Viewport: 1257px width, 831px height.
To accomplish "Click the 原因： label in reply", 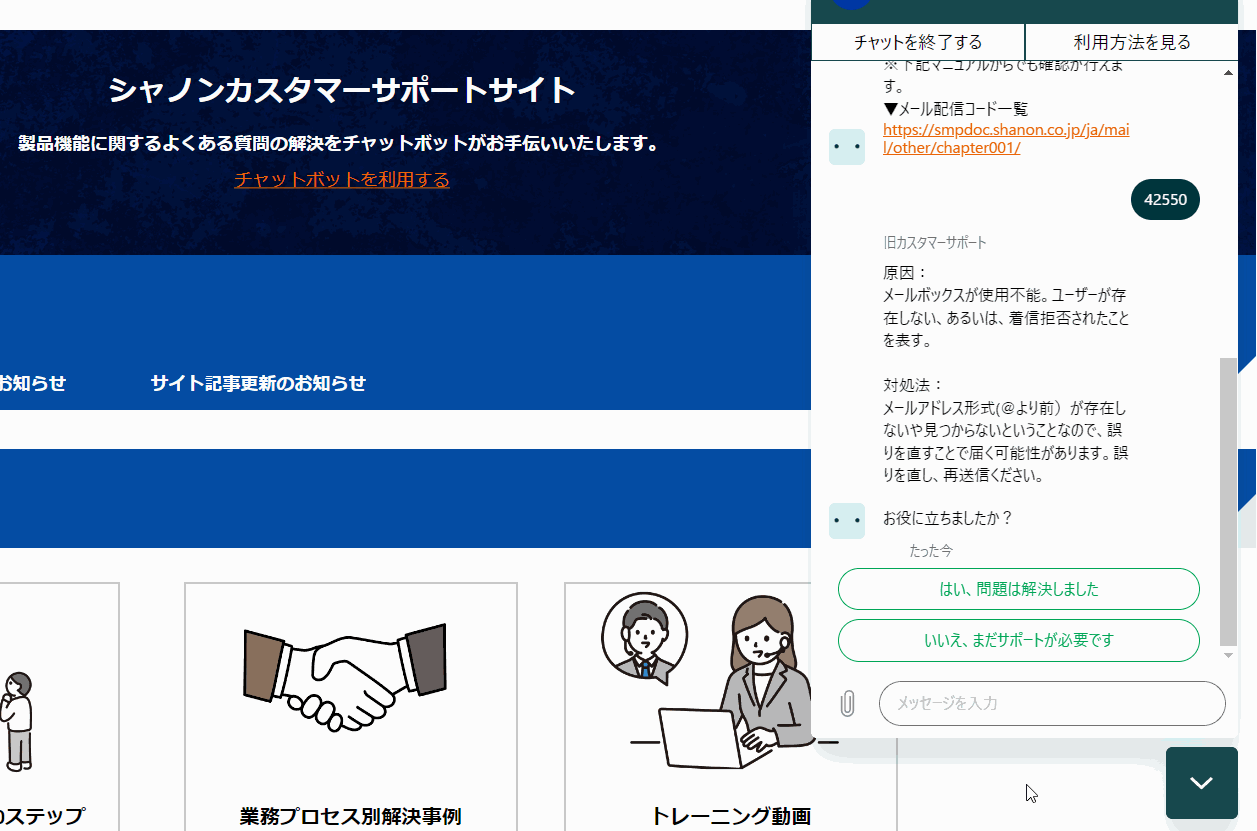I will point(905,272).
